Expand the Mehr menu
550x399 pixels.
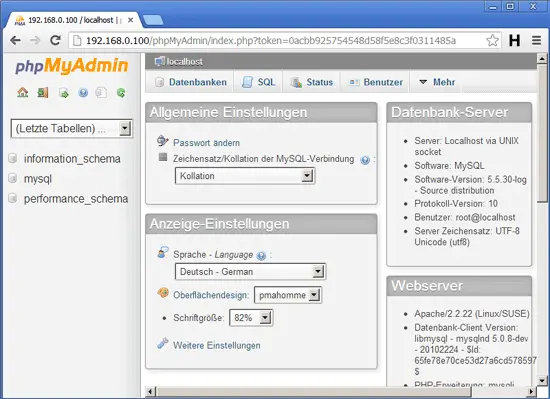click(437, 82)
